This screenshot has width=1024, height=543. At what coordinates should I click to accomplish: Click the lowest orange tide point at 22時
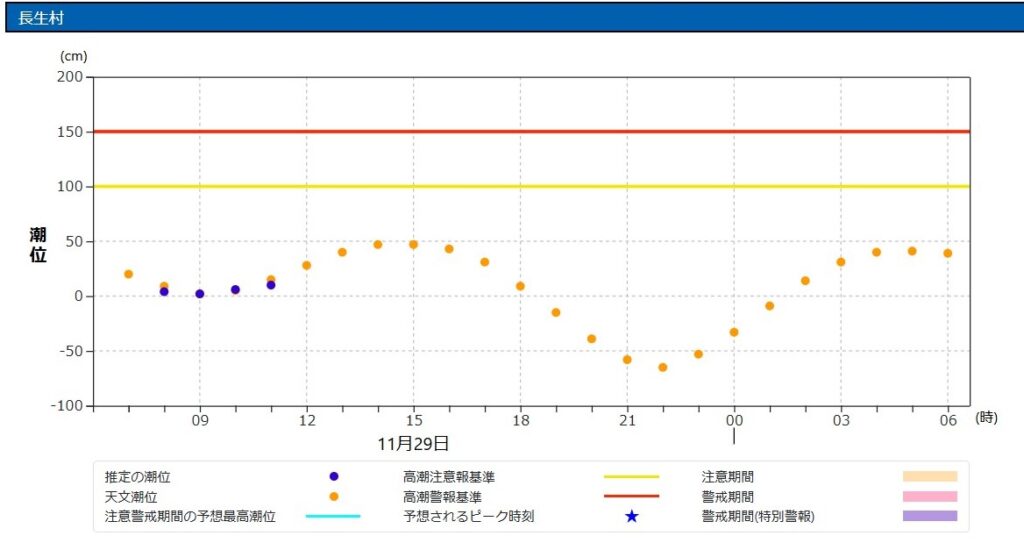click(x=663, y=367)
